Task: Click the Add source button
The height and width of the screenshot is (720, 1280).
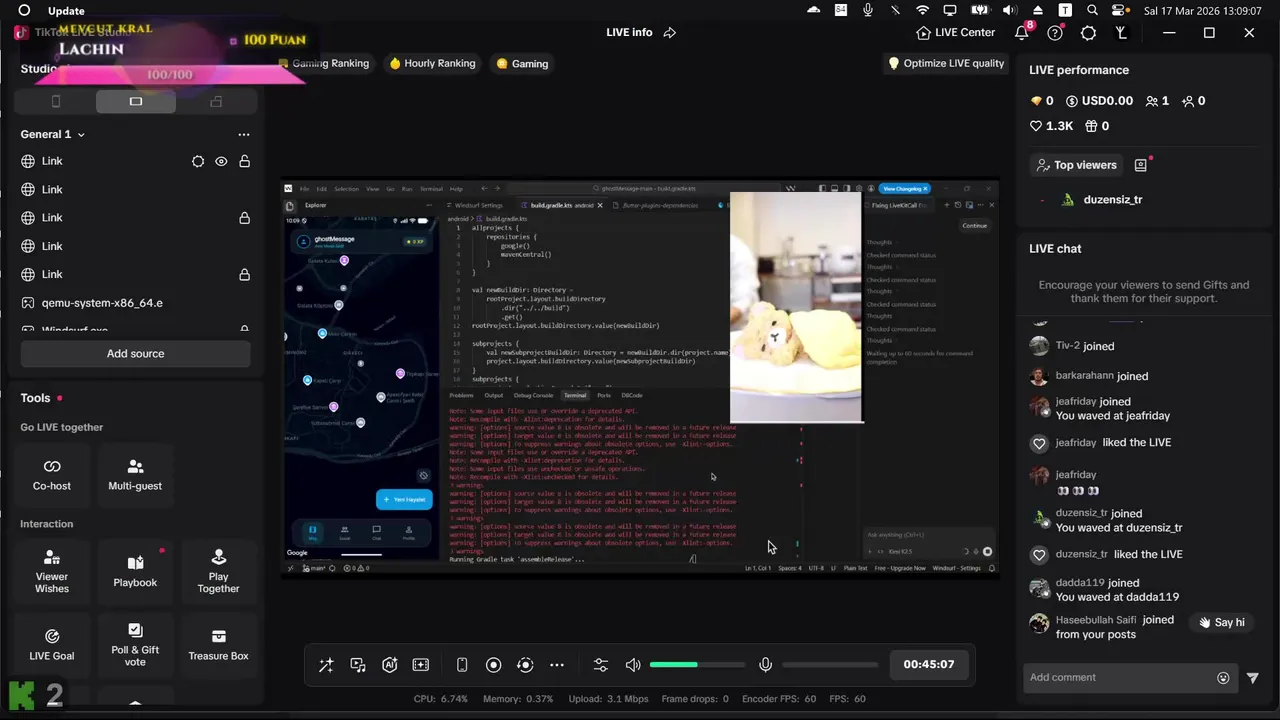Action: pos(135,353)
